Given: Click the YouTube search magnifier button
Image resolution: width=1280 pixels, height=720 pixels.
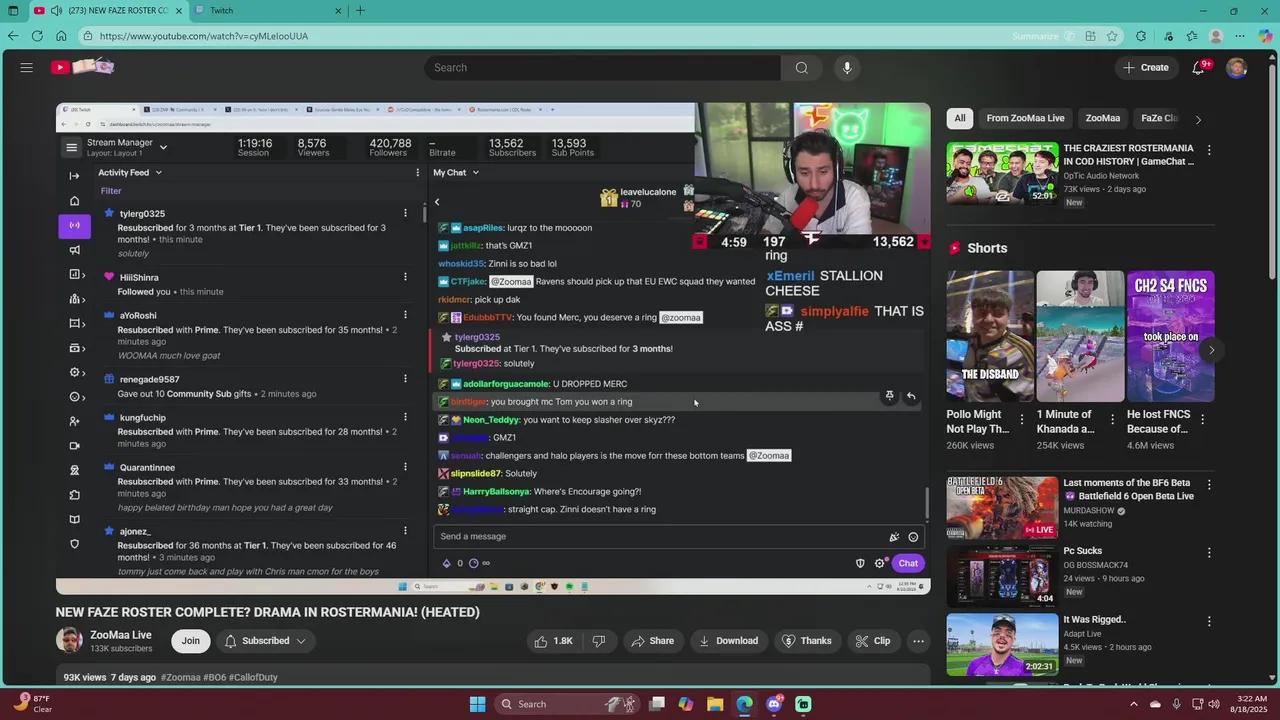Looking at the screenshot, I should click(801, 67).
